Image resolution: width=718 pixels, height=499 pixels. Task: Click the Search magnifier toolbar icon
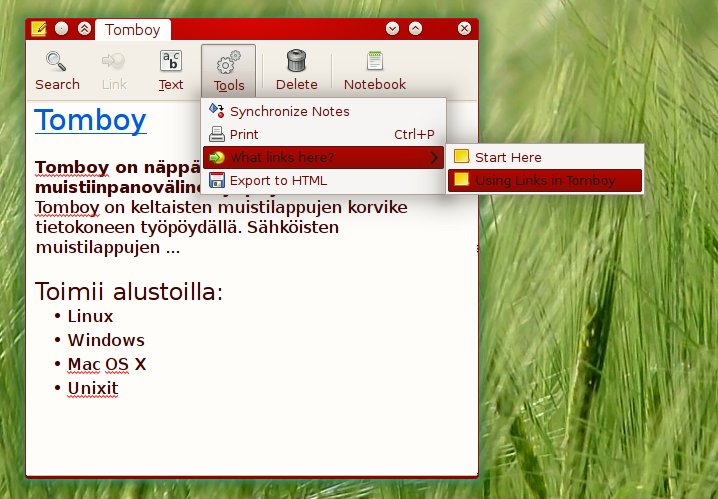56,61
